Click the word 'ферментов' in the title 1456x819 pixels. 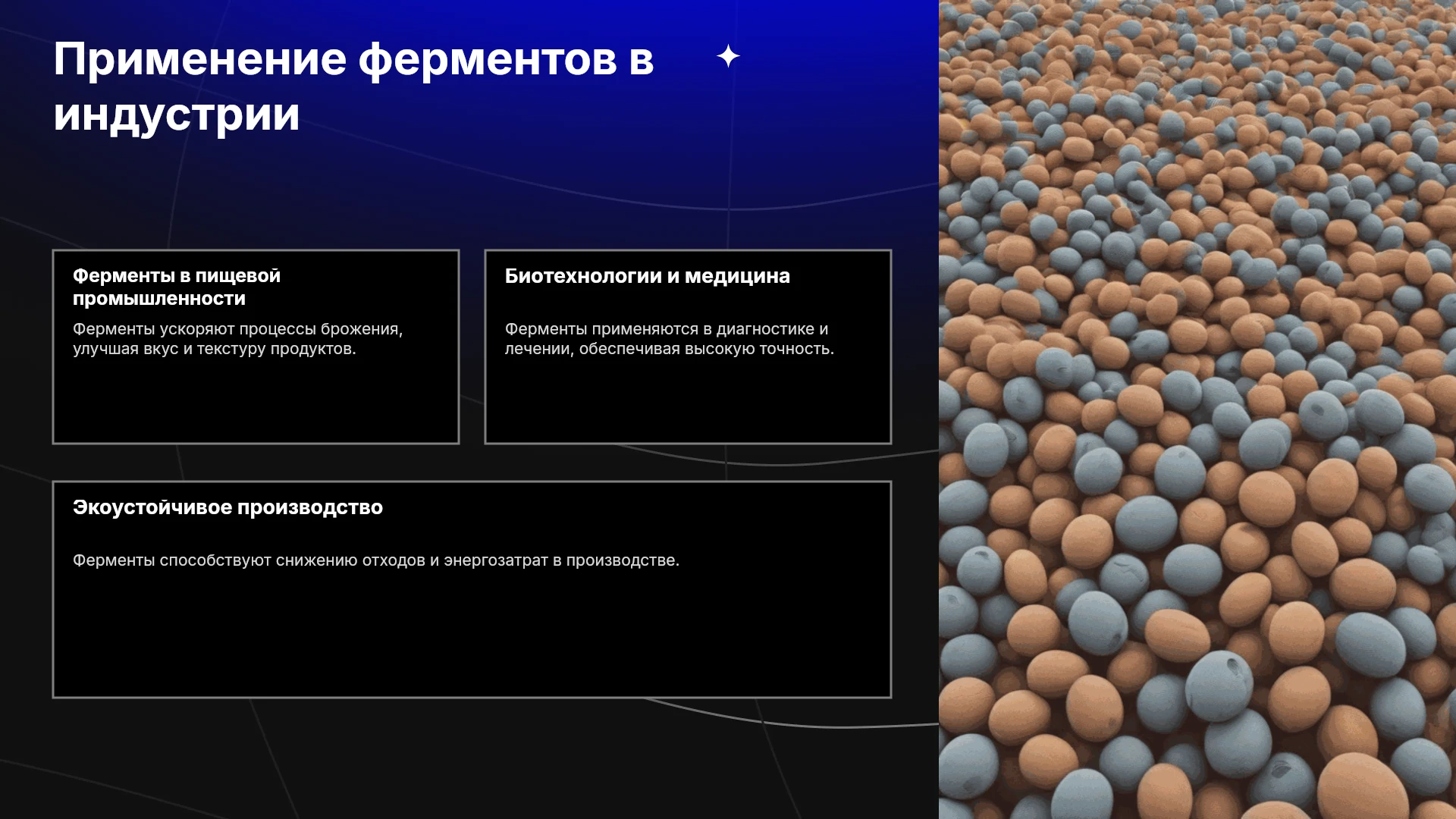488,60
